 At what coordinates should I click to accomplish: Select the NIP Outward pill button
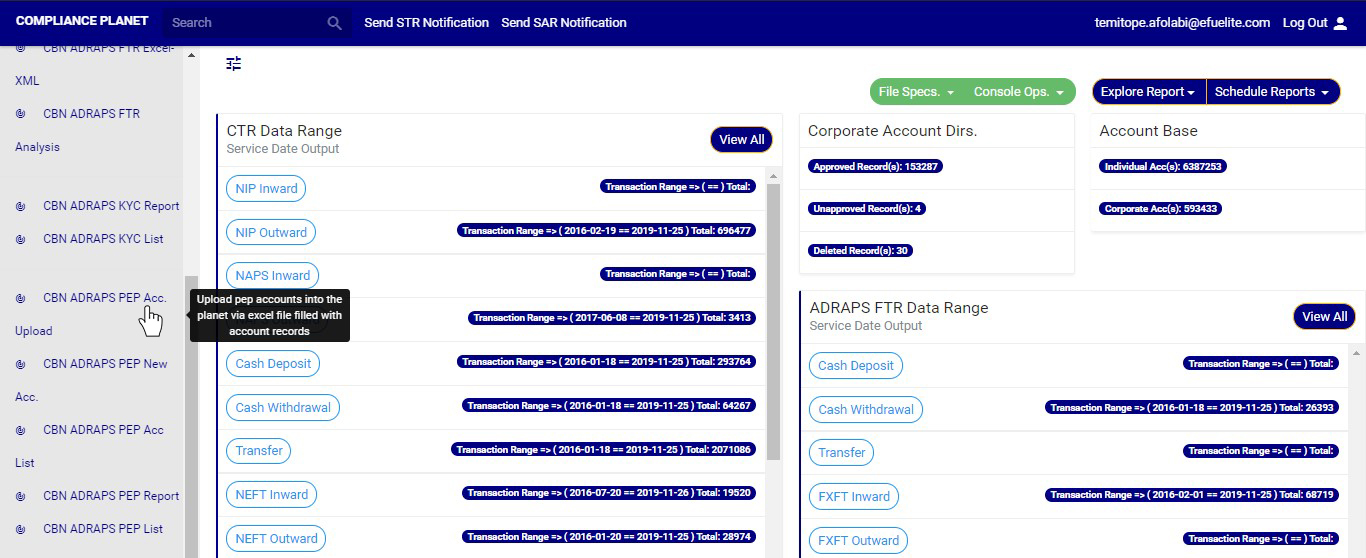pos(271,232)
